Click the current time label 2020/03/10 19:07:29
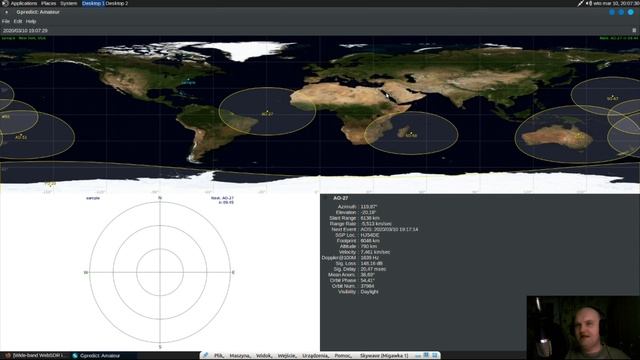Screen dimensions: 640x360 tap(25, 31)
